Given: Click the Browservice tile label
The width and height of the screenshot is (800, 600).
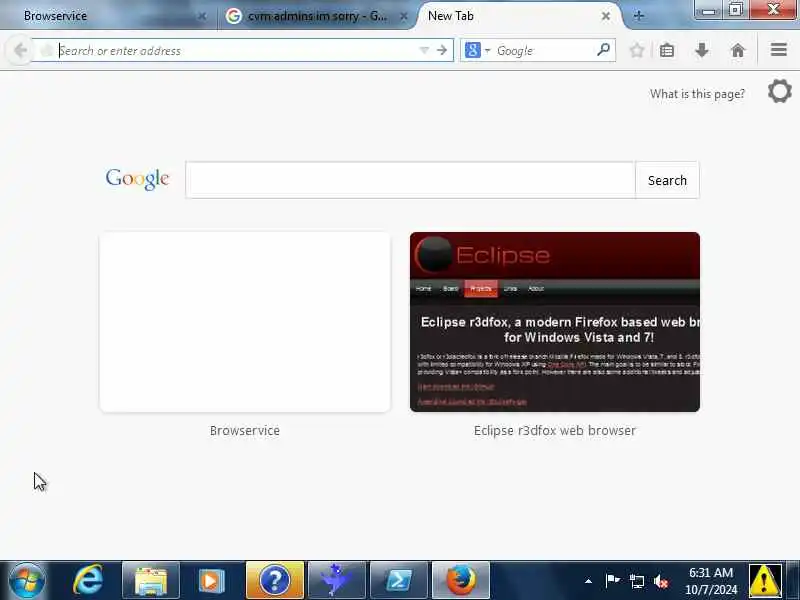Looking at the screenshot, I should pyautogui.click(x=245, y=431).
